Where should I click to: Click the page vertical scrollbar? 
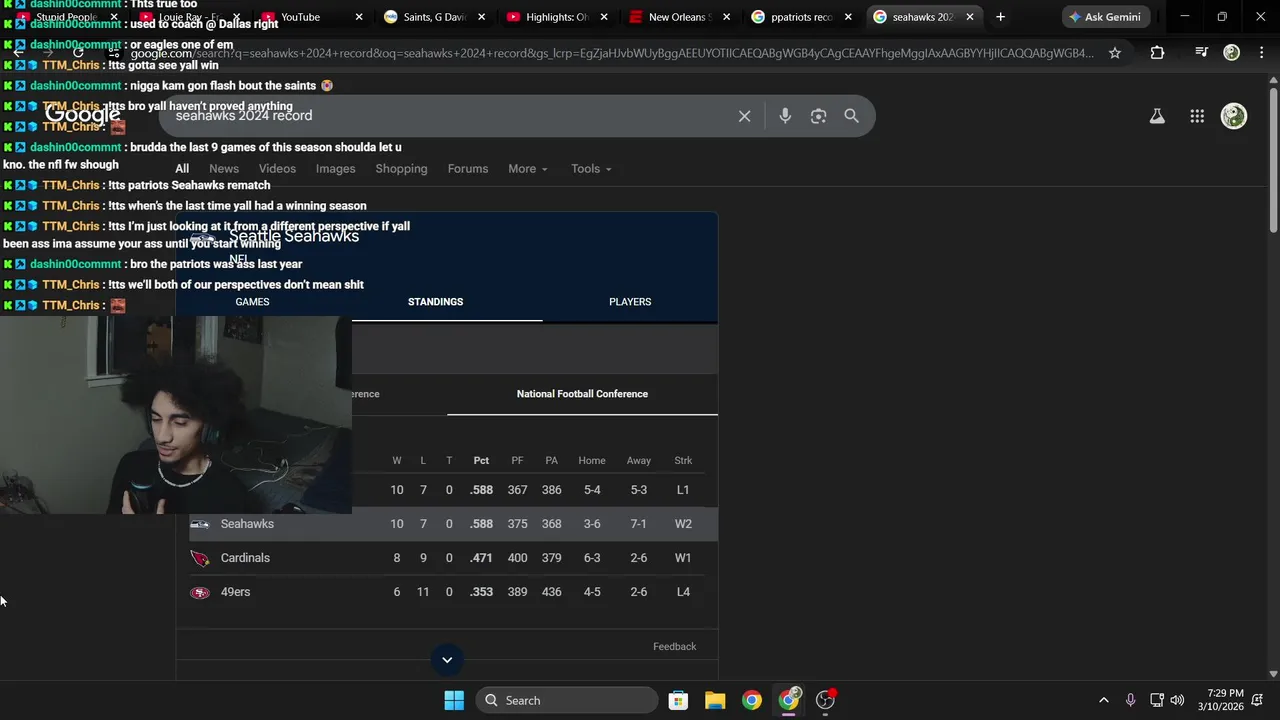click(1273, 160)
